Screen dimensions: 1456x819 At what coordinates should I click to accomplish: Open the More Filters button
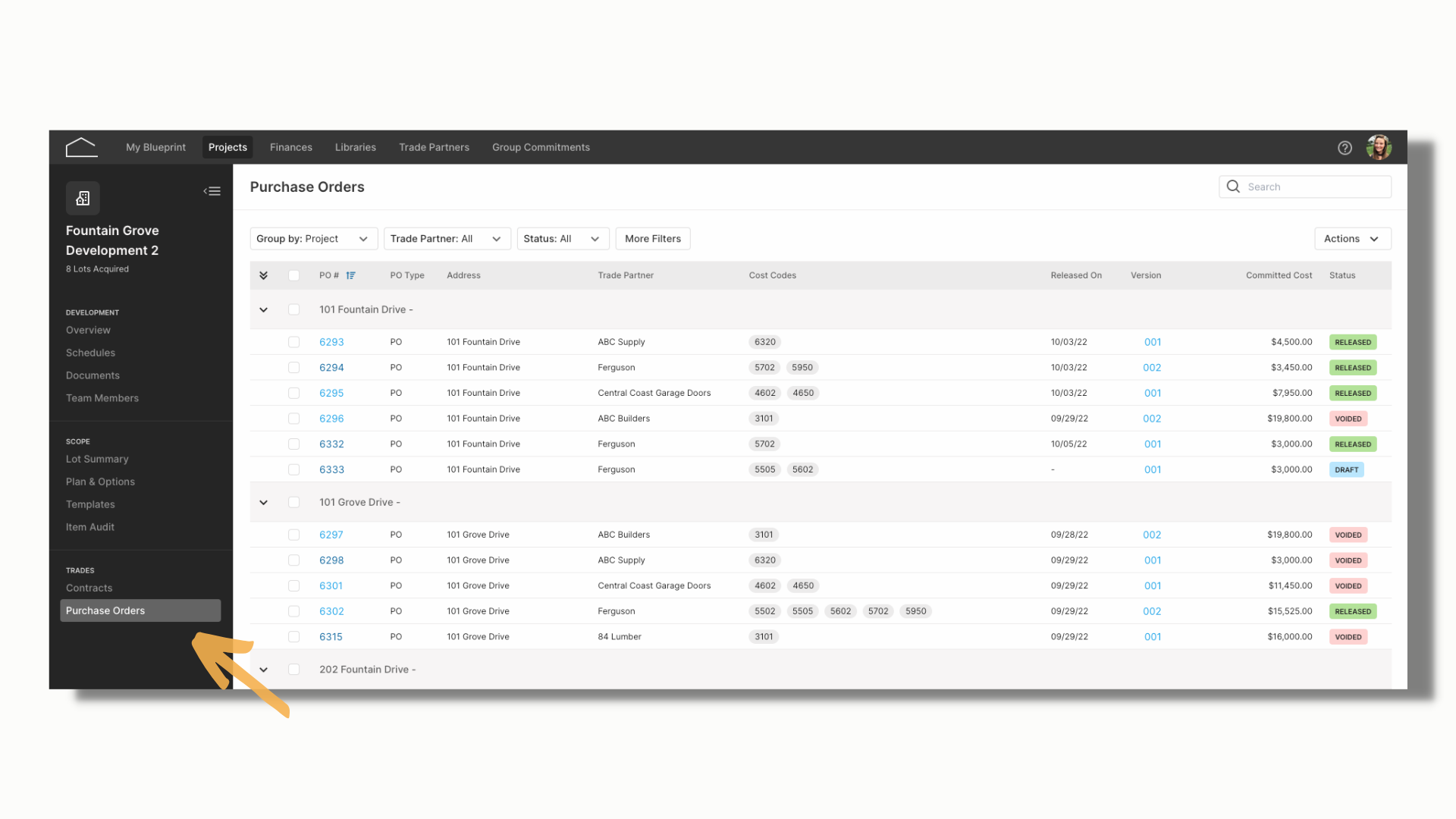pos(653,239)
